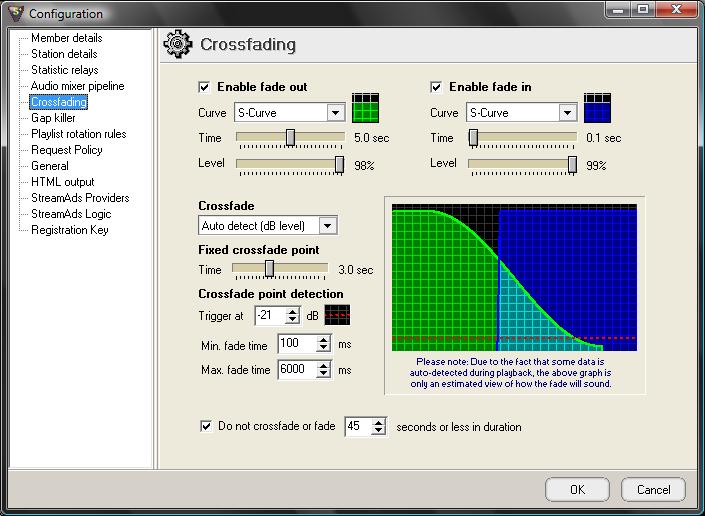Toggle the Enable fade in checkbox
The width and height of the screenshot is (705, 516).
436,87
